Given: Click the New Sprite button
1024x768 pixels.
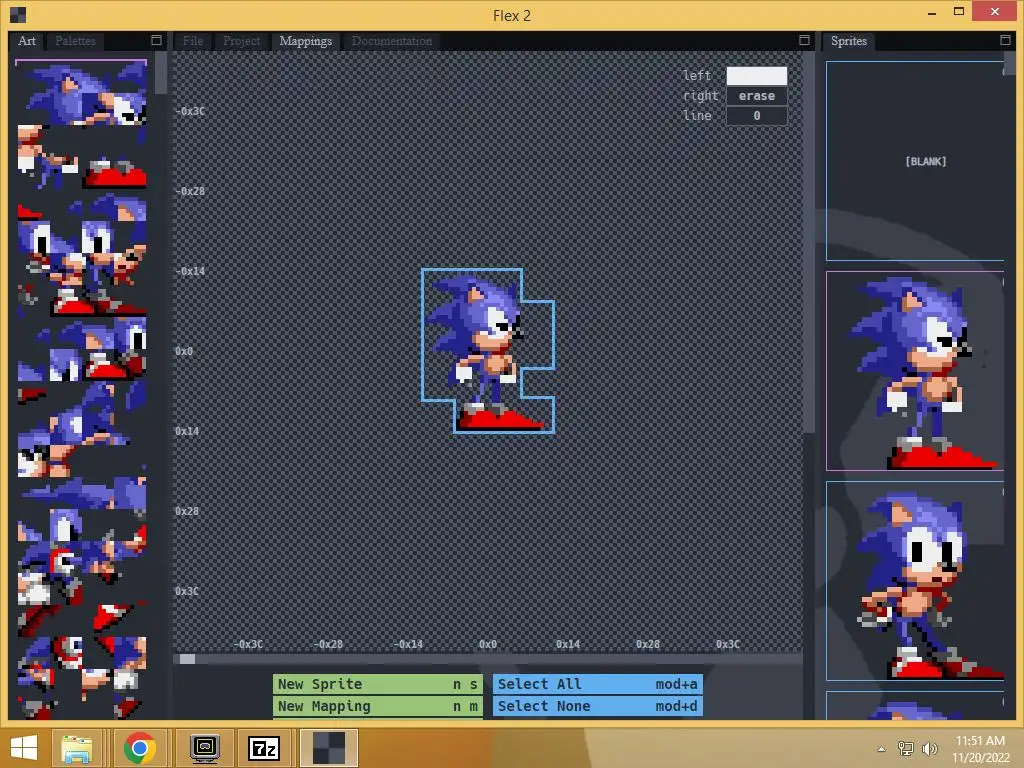Looking at the screenshot, I should (x=377, y=684).
